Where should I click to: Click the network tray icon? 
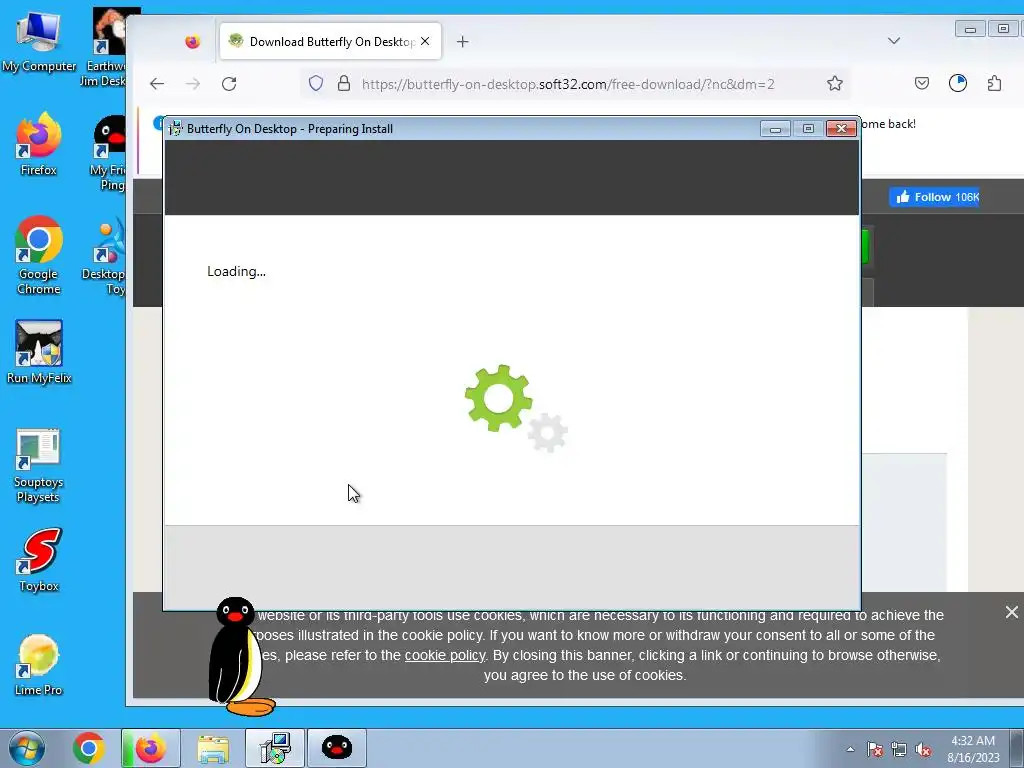899,749
